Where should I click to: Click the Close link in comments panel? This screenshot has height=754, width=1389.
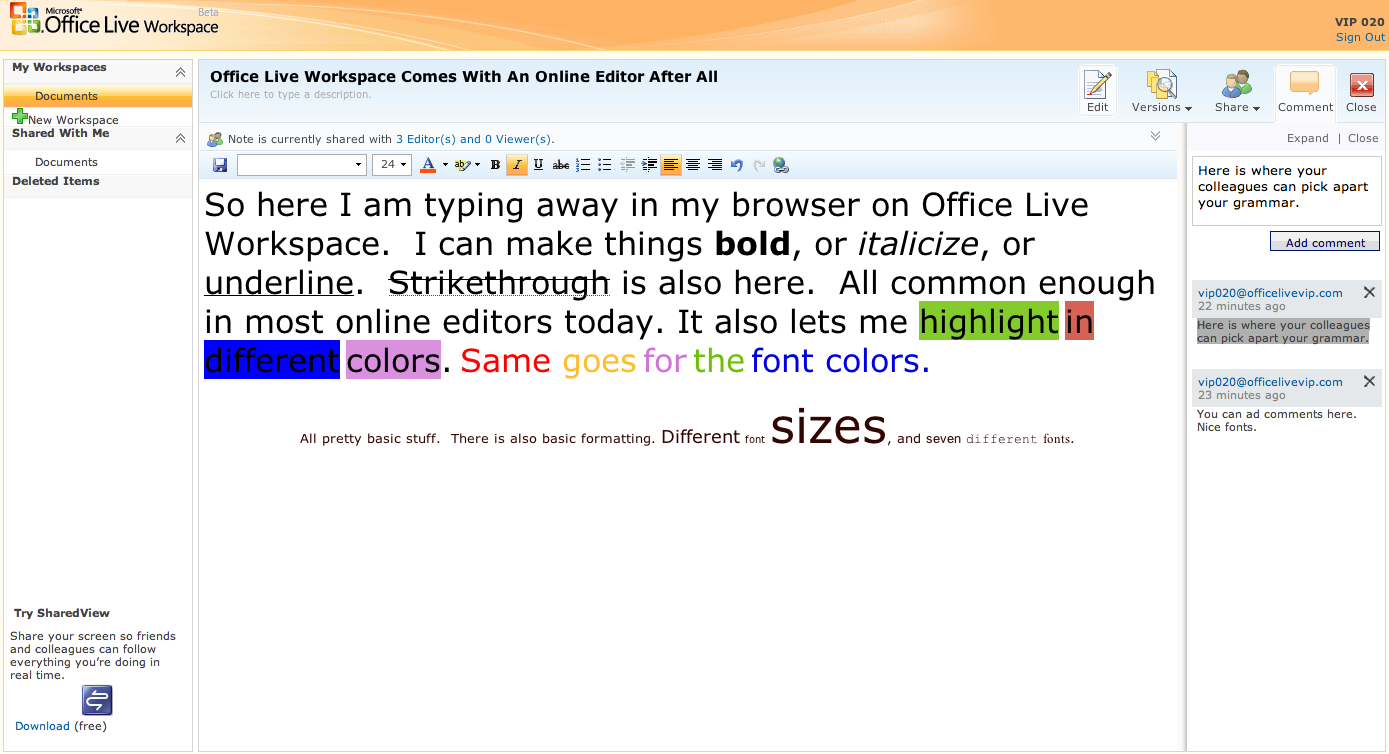click(1363, 138)
